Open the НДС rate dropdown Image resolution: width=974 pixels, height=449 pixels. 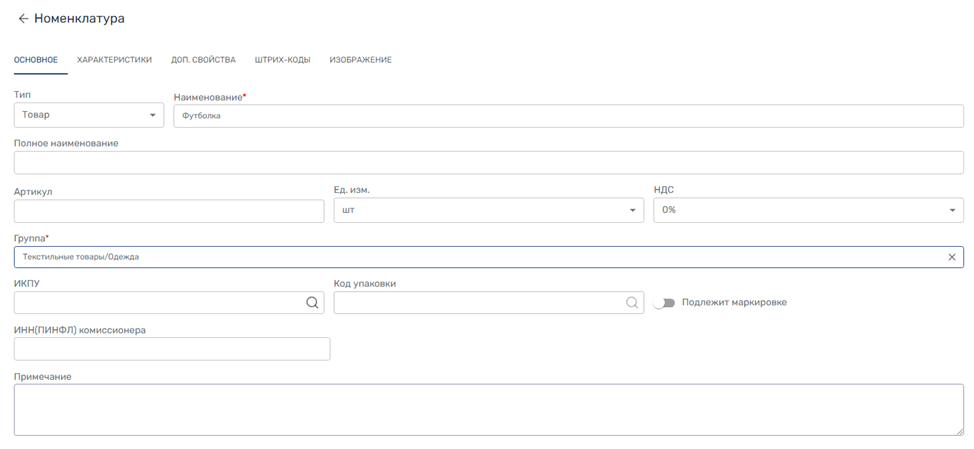[808, 210]
